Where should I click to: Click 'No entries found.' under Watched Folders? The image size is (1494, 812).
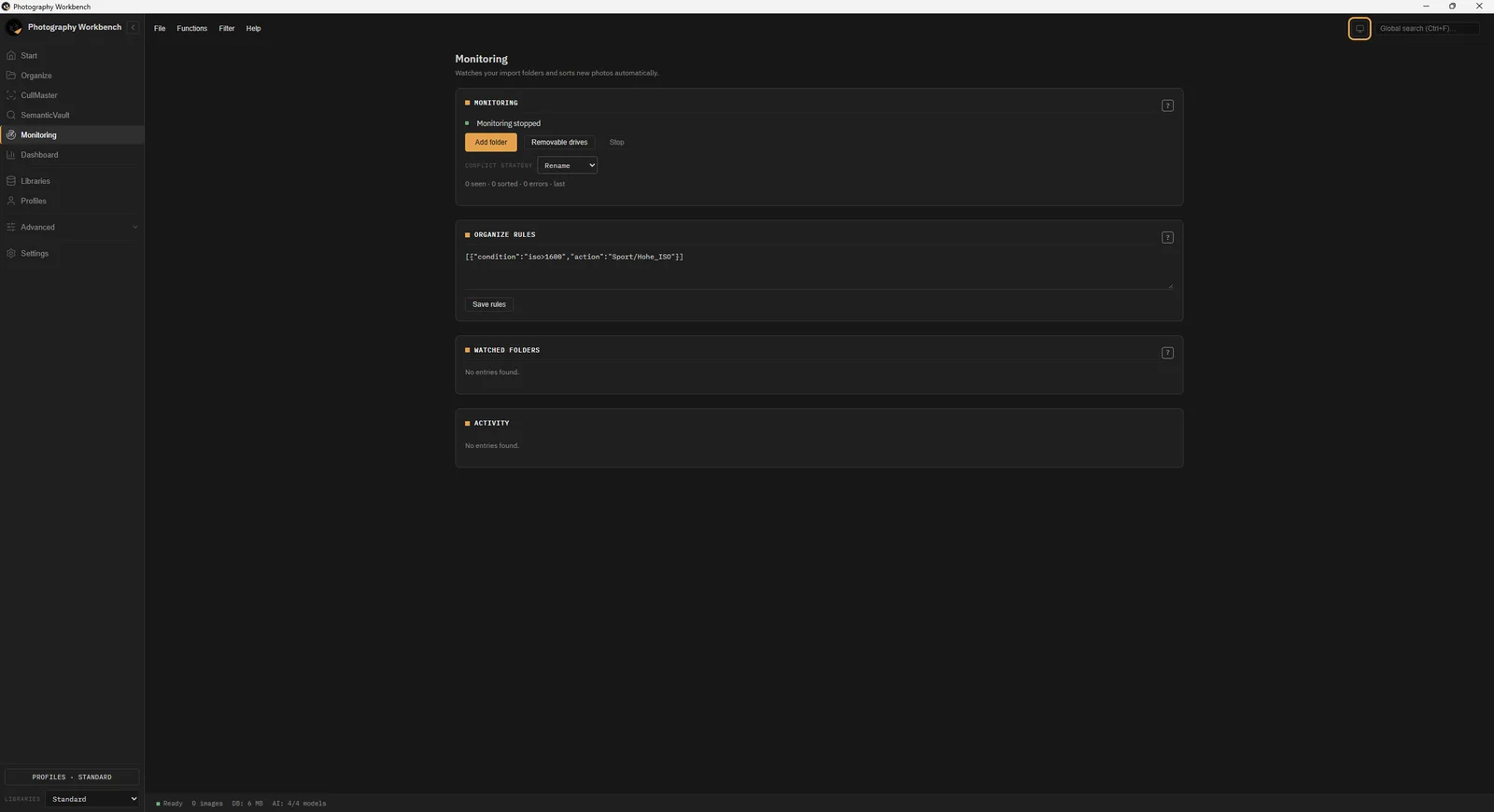(x=492, y=372)
